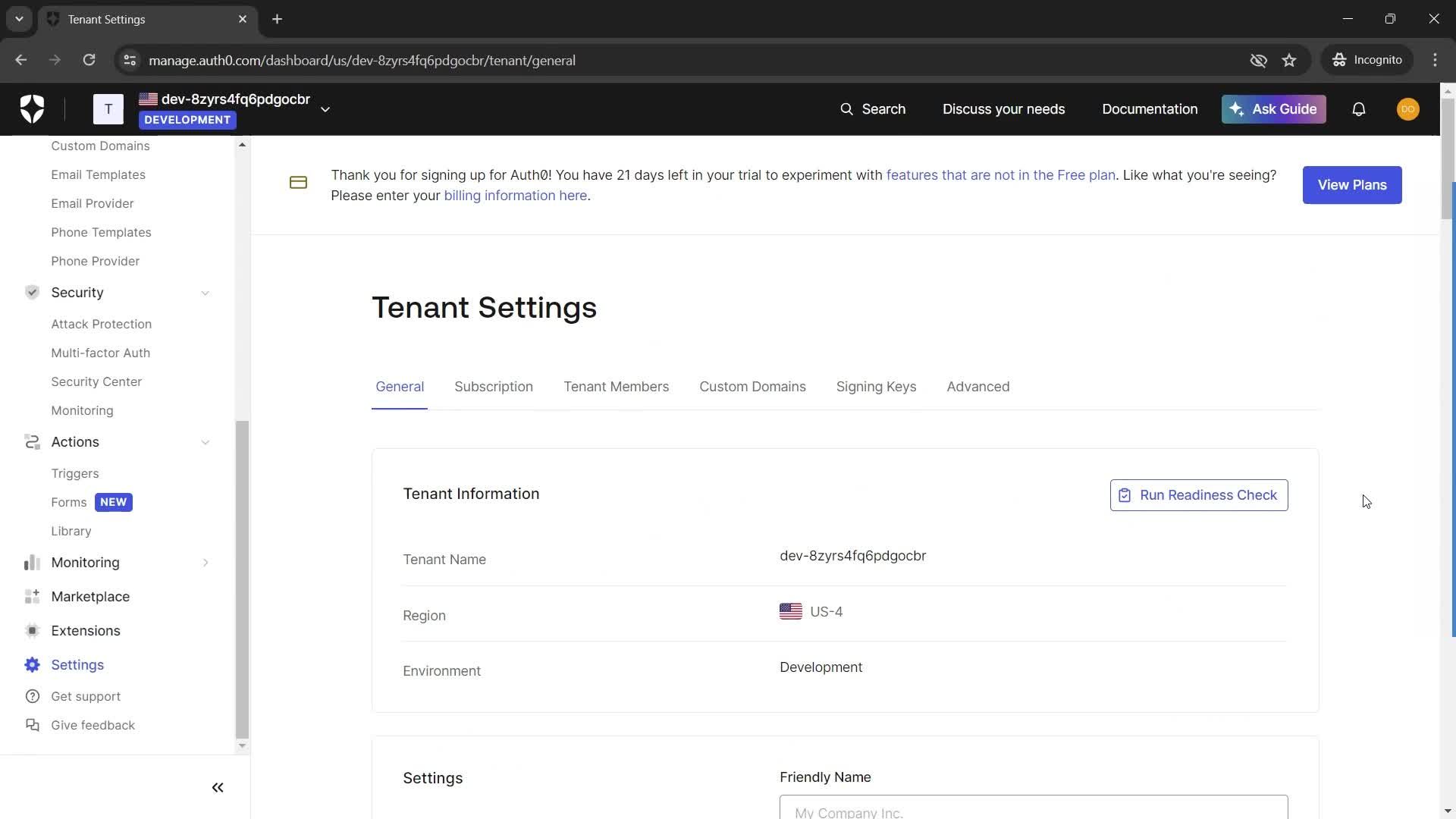Open Multi-factor Auth in sidebar

tap(100, 353)
